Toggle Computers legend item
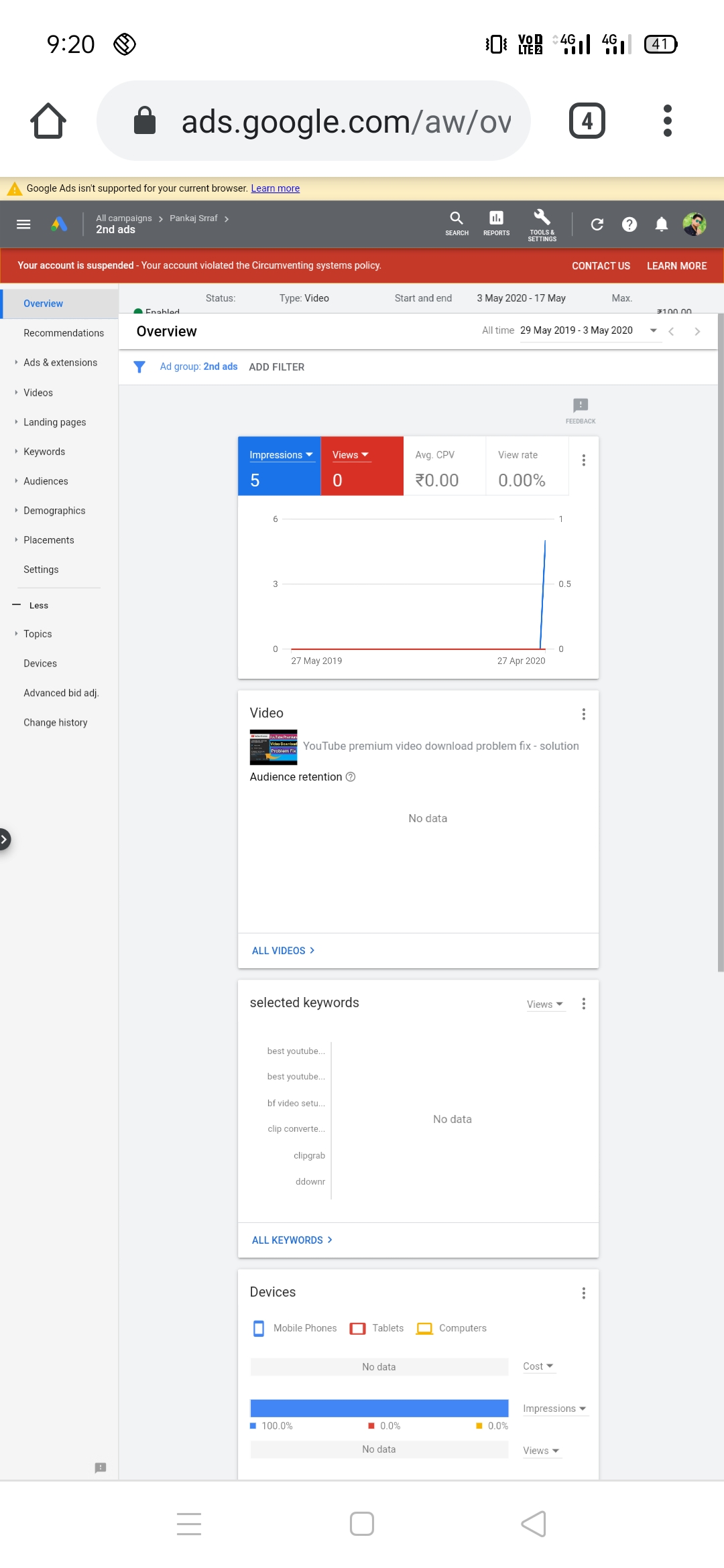The width and height of the screenshot is (724, 1568). pyautogui.click(x=451, y=1328)
